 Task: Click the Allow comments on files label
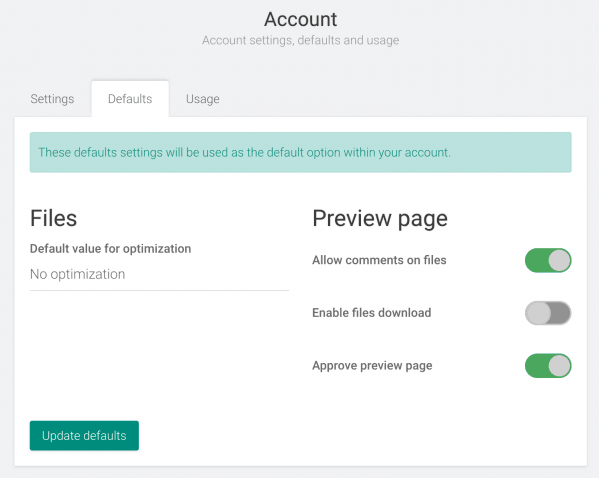(x=379, y=260)
